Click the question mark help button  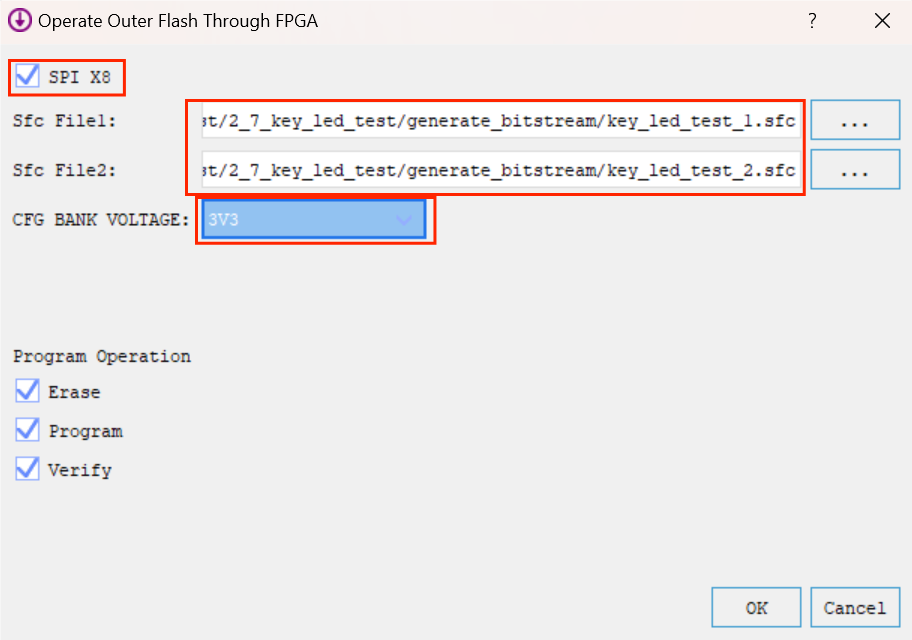tap(812, 20)
